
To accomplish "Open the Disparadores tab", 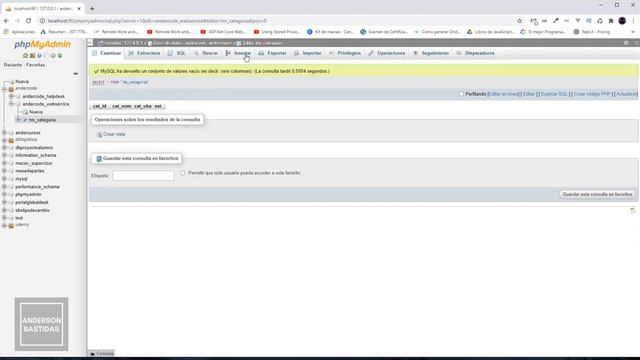I will [x=475, y=53].
